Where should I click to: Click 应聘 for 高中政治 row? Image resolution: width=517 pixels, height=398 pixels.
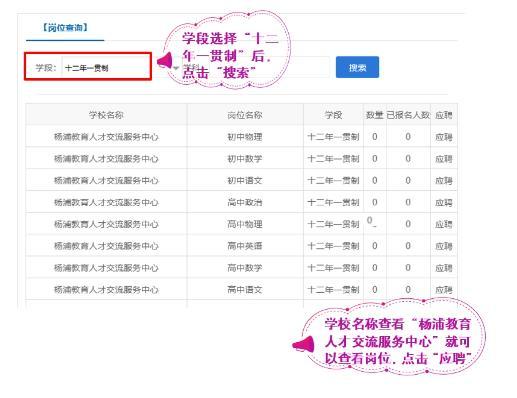click(x=444, y=202)
